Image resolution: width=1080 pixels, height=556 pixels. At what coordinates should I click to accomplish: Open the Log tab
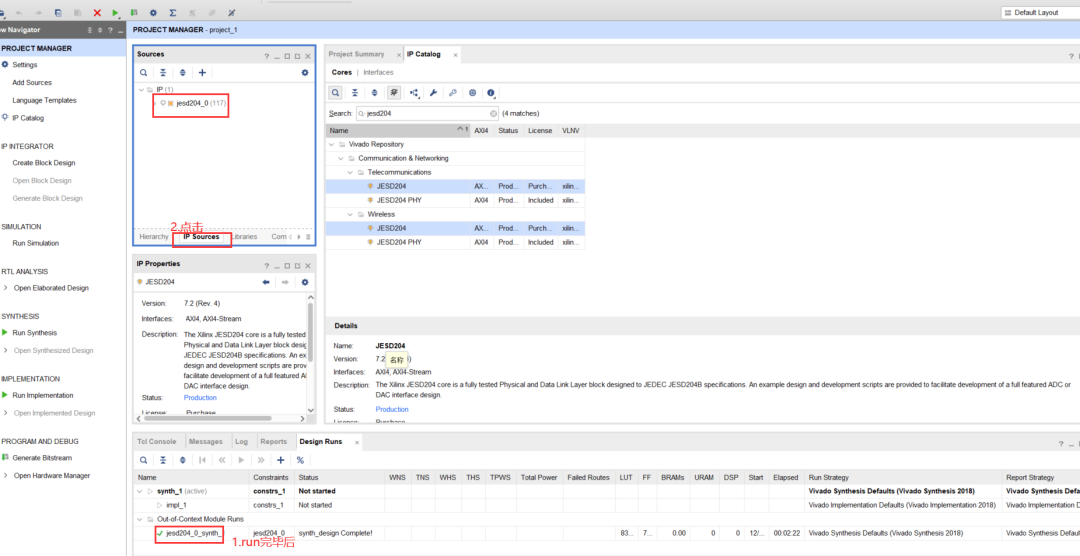241,441
